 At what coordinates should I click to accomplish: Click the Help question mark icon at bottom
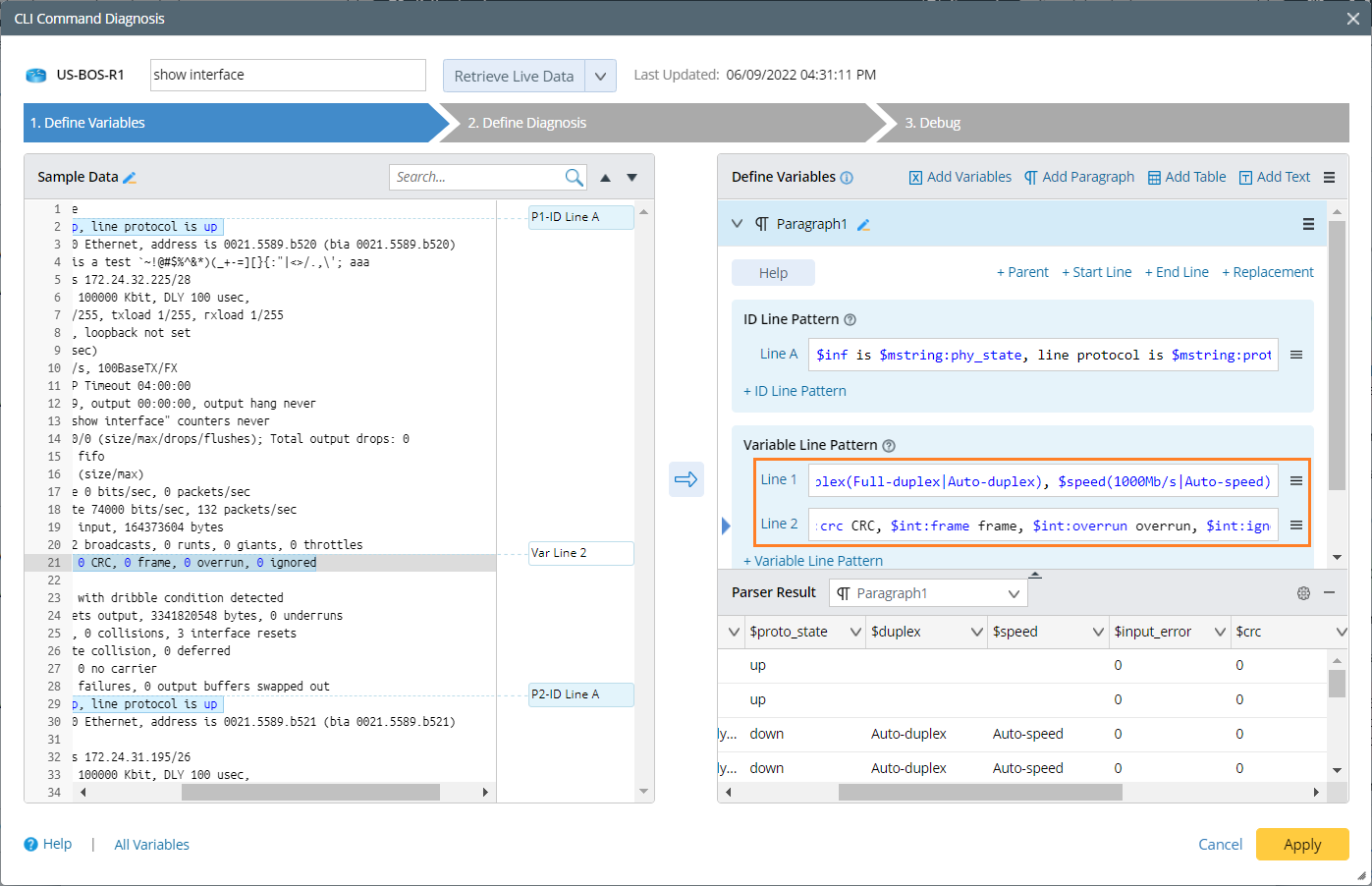point(30,844)
